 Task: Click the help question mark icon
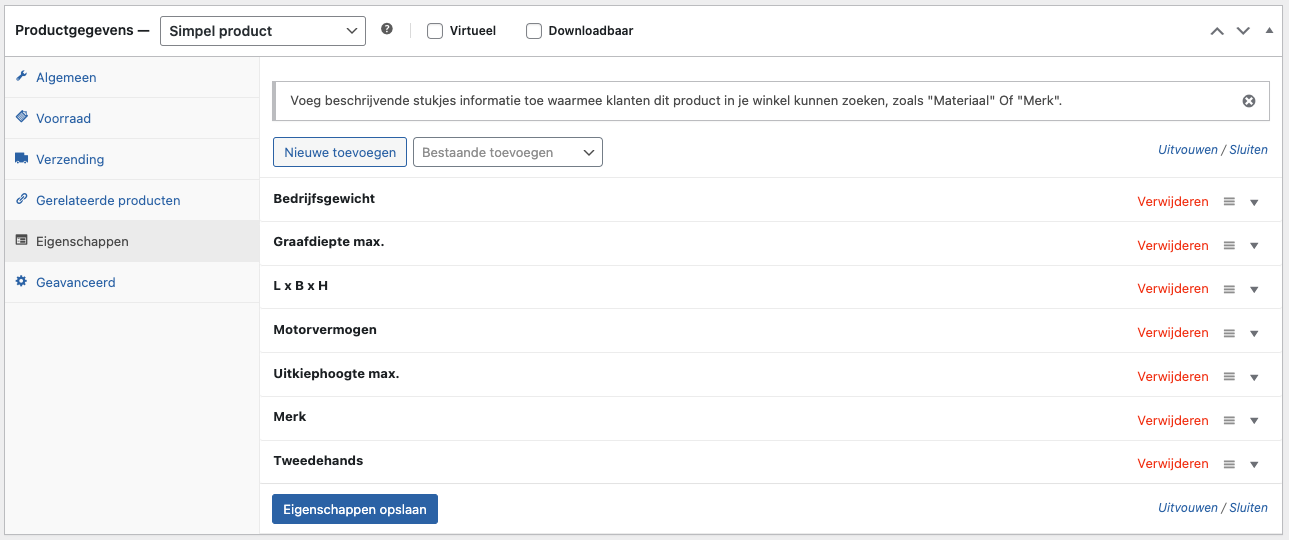point(387,30)
